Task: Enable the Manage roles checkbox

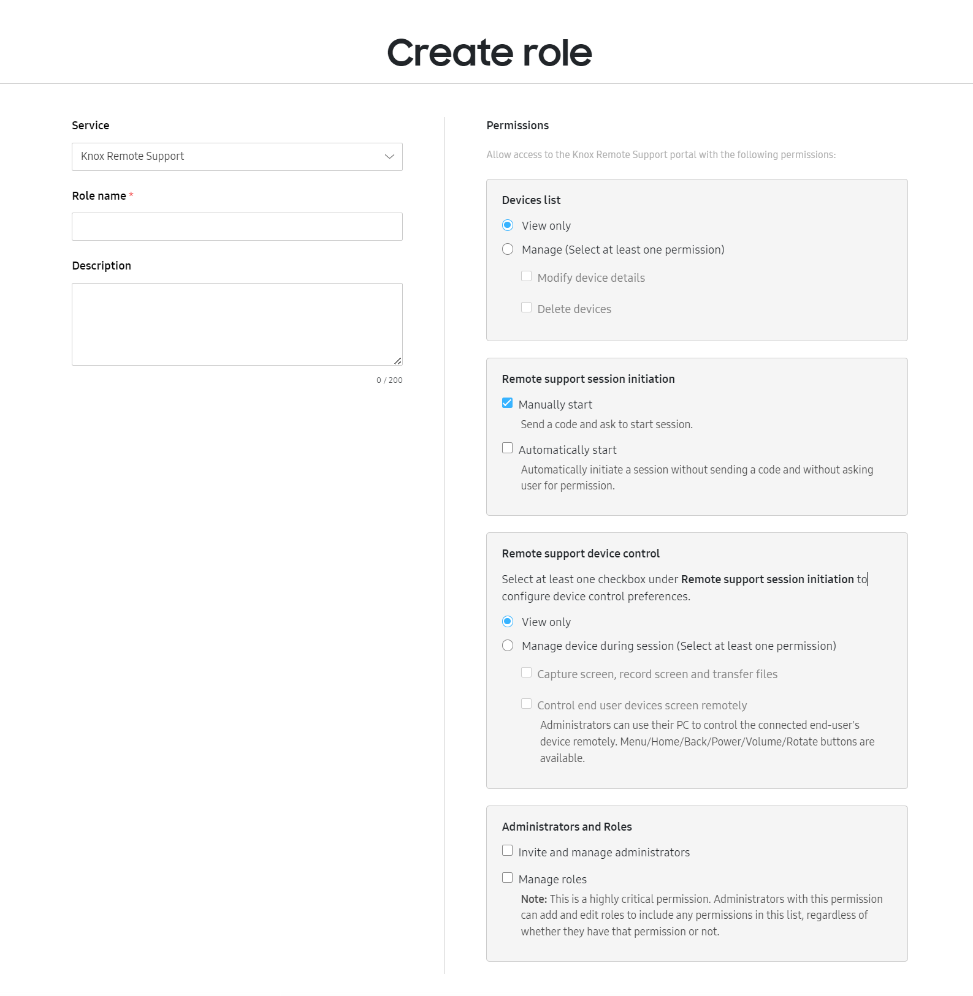Action: point(508,878)
